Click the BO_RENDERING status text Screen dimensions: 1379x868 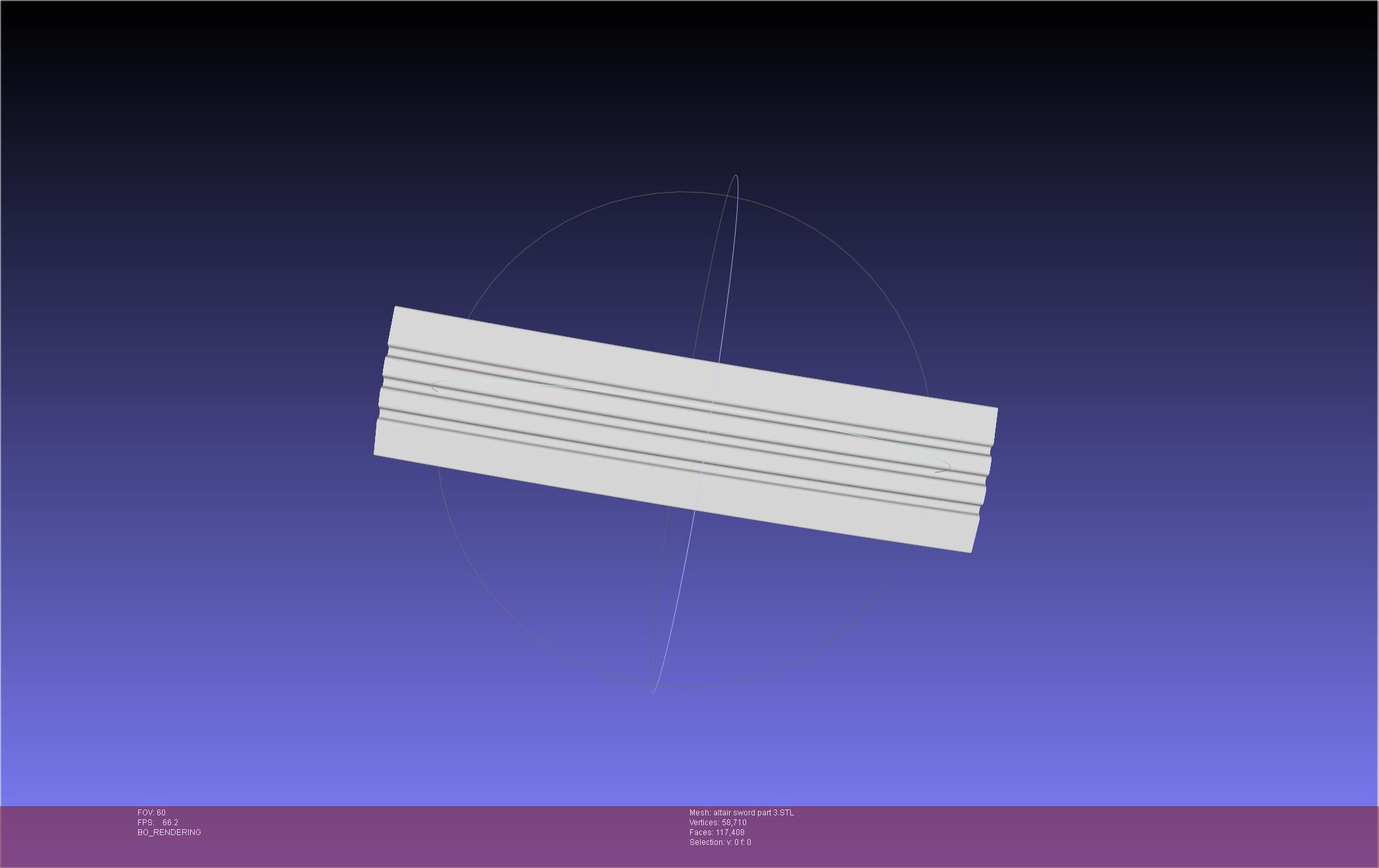pyautogui.click(x=169, y=832)
